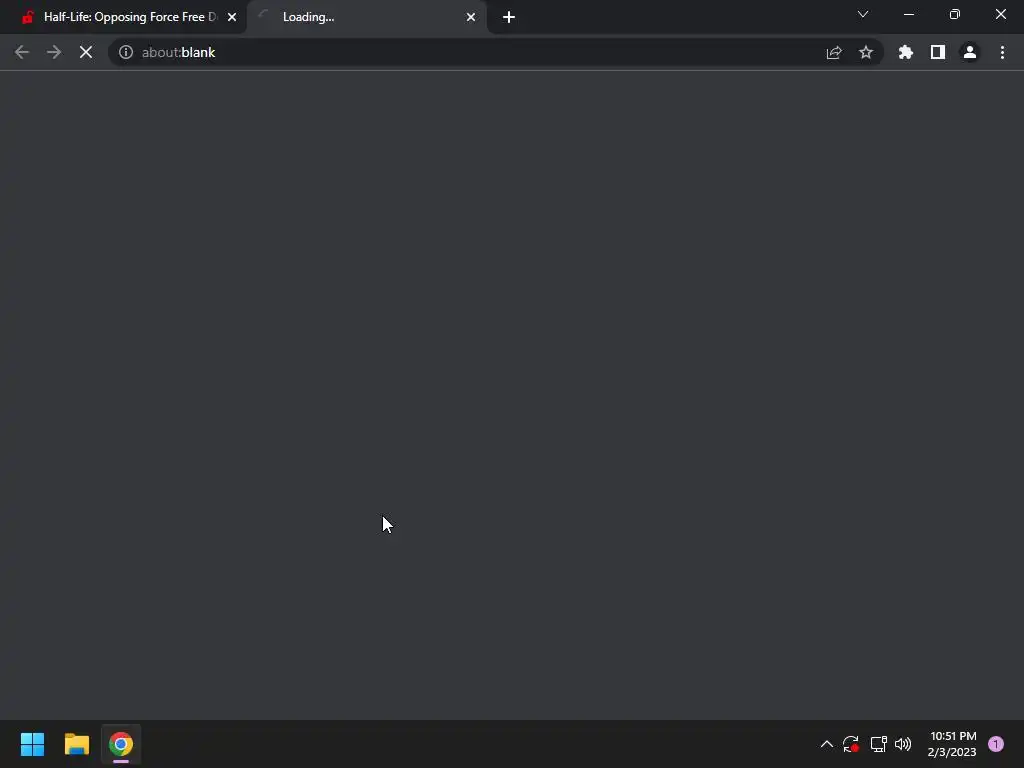Go back to previous page
This screenshot has width=1024, height=768.
pos(22,52)
